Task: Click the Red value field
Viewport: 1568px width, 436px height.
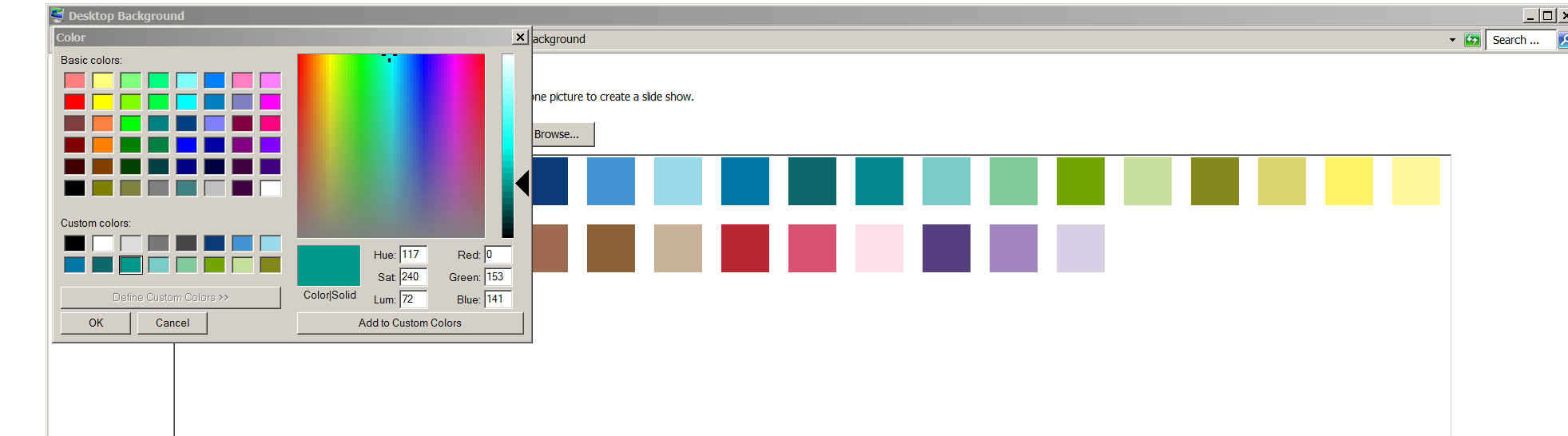Action: pyautogui.click(x=498, y=255)
